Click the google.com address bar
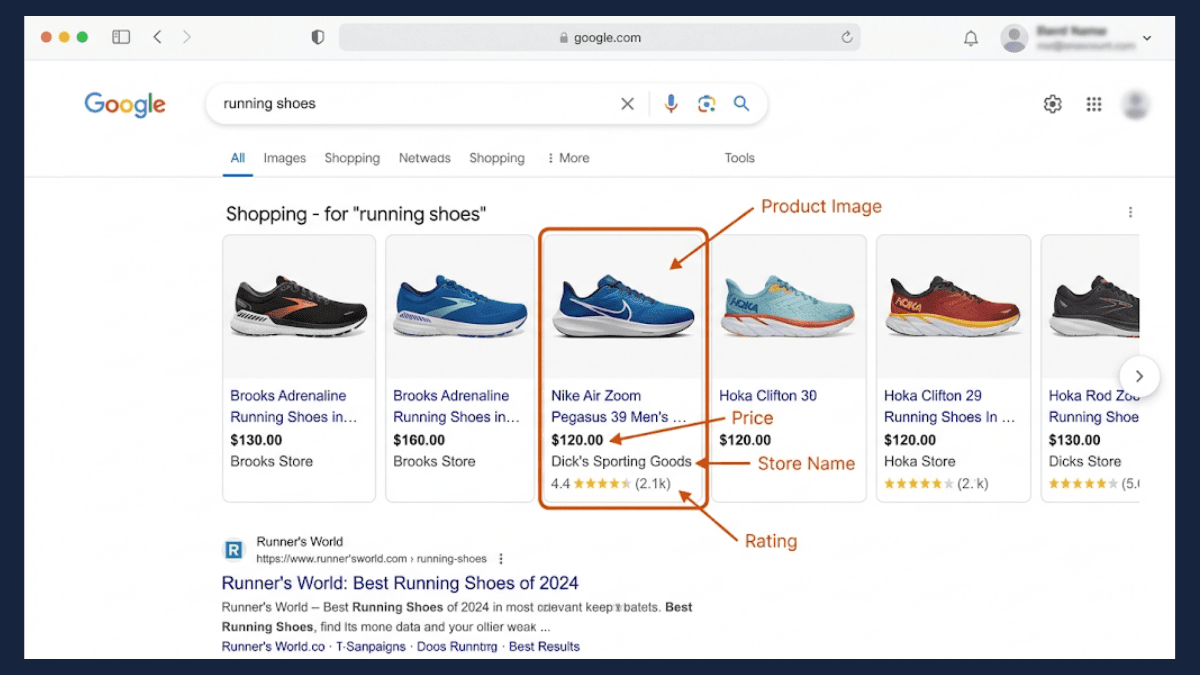Viewport: 1200px width, 675px height. (599, 37)
